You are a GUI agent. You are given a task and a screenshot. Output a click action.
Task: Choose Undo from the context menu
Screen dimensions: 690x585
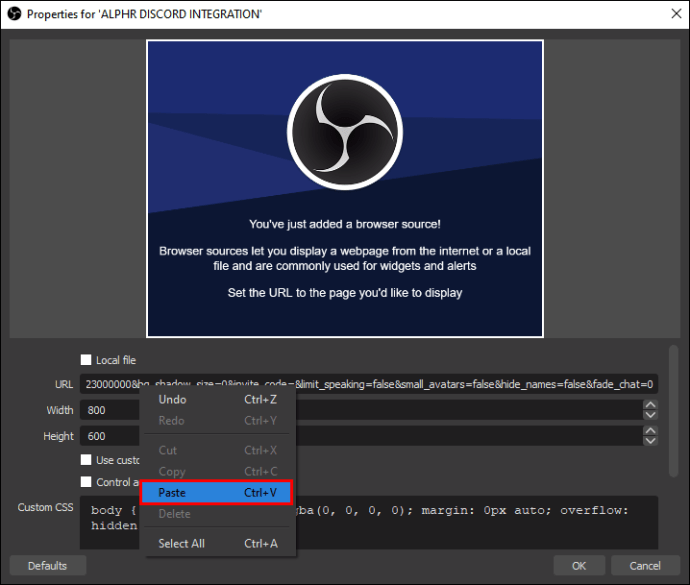click(x=217, y=400)
